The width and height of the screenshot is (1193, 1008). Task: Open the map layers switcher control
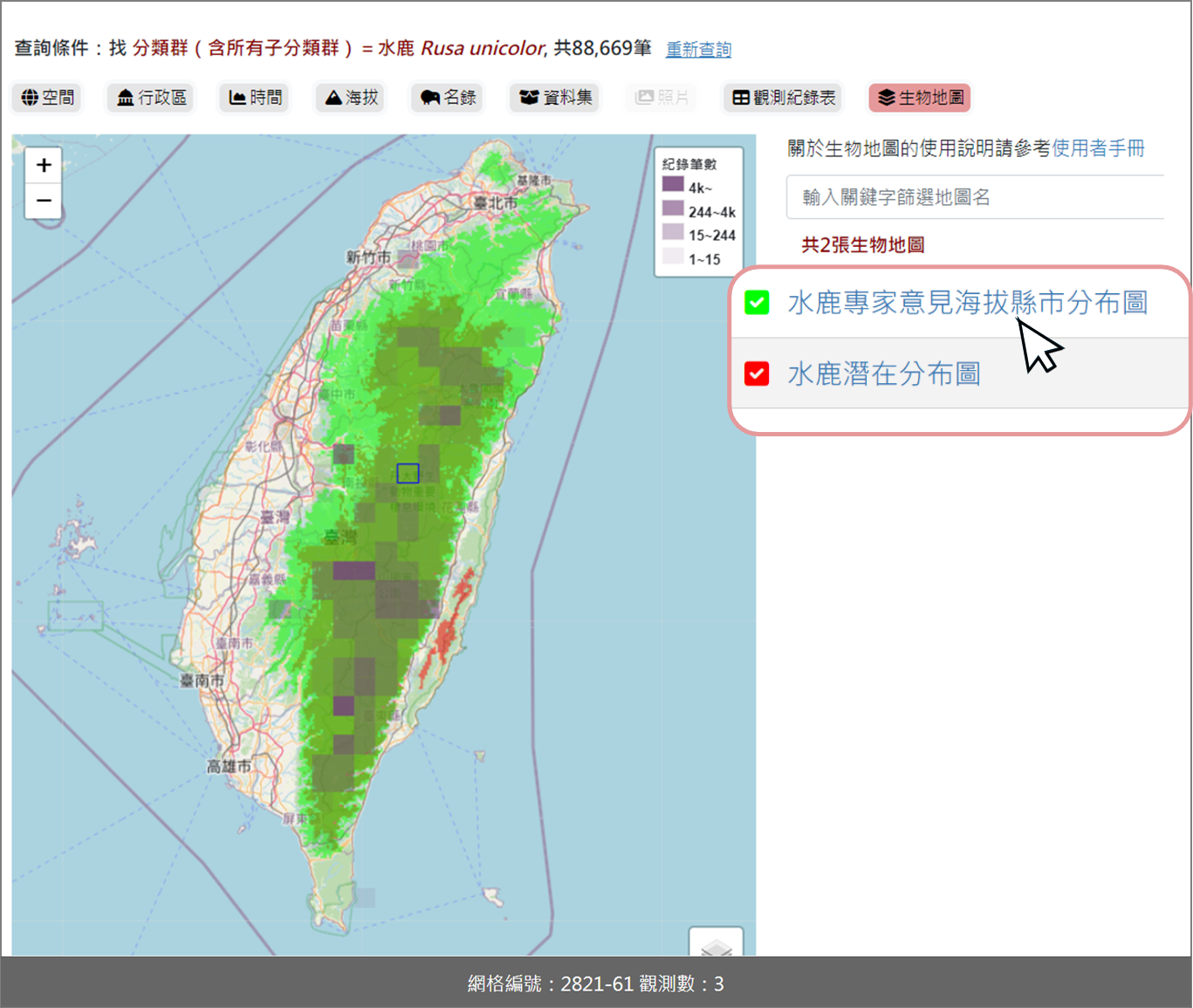(716, 944)
